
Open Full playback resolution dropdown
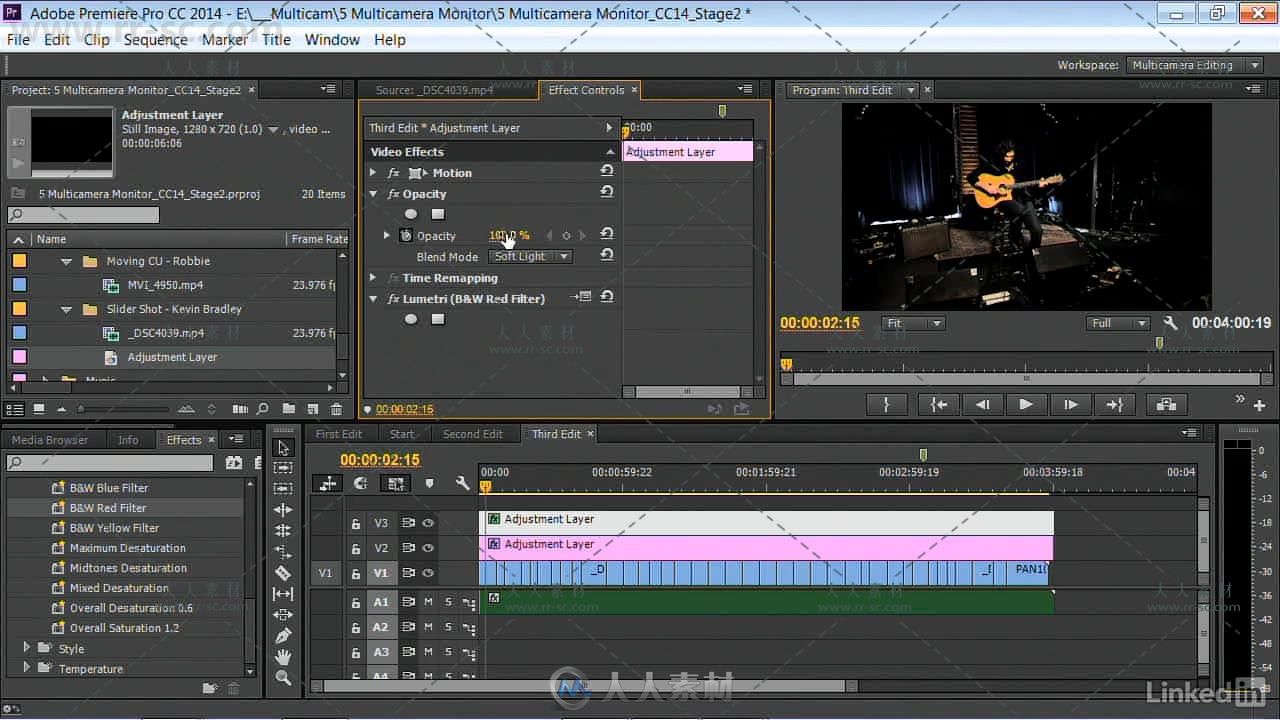[1119, 323]
